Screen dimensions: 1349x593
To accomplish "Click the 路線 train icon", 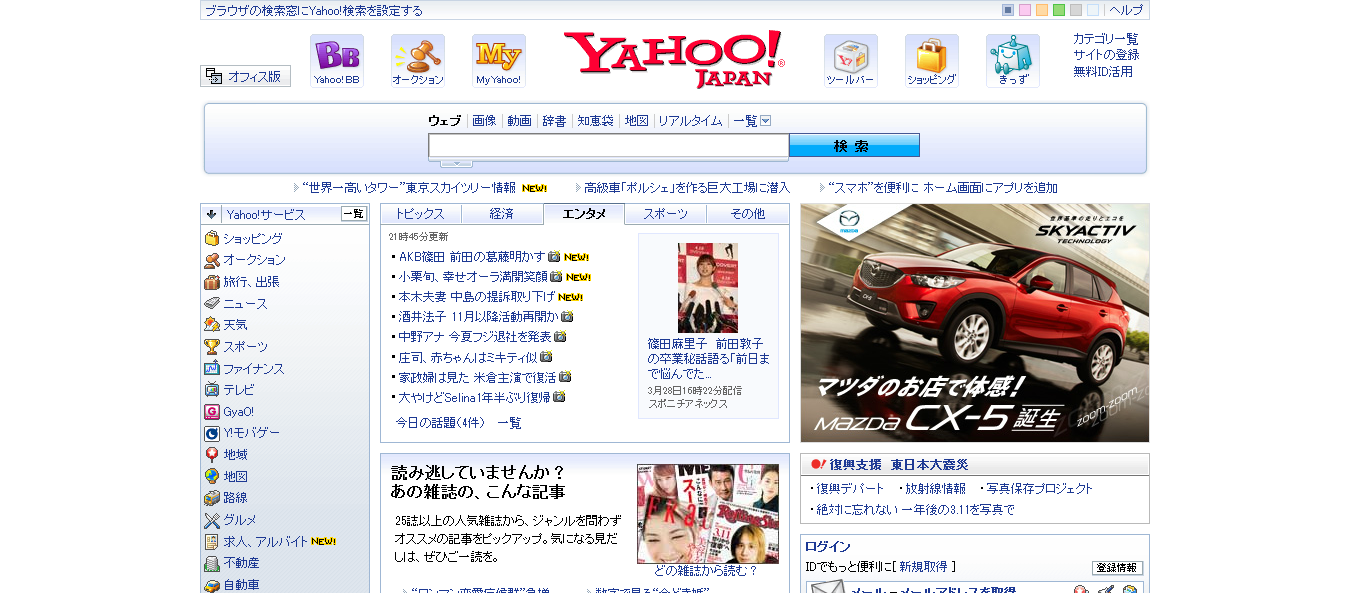I will click(212, 498).
